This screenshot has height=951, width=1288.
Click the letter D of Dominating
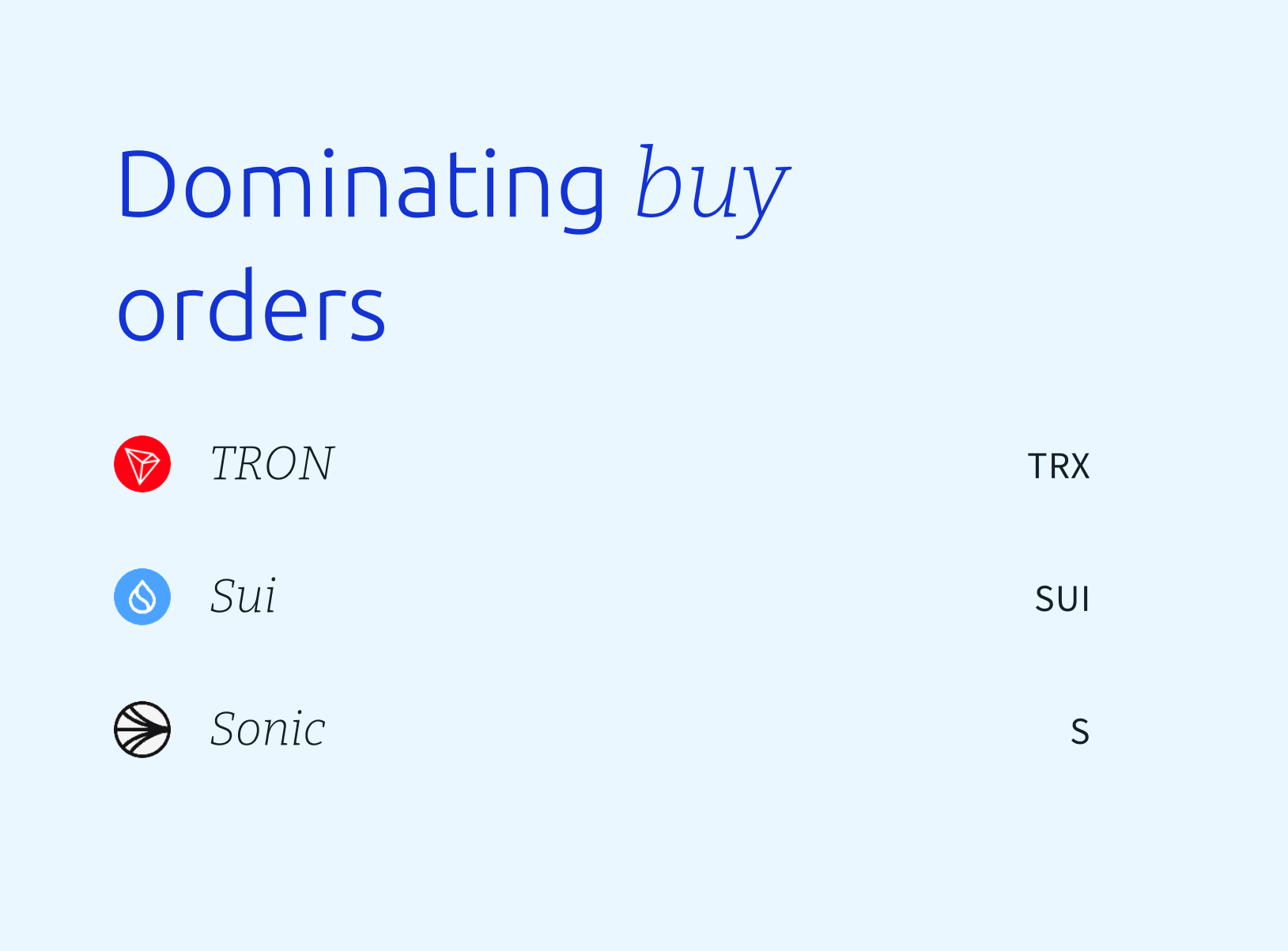(x=146, y=184)
